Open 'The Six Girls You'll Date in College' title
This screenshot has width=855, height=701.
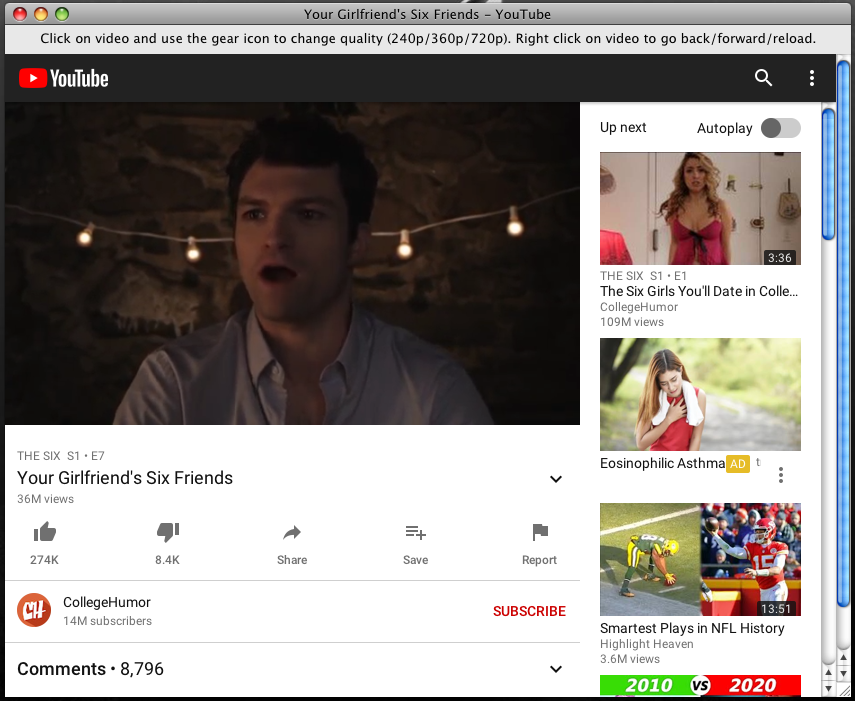699,291
